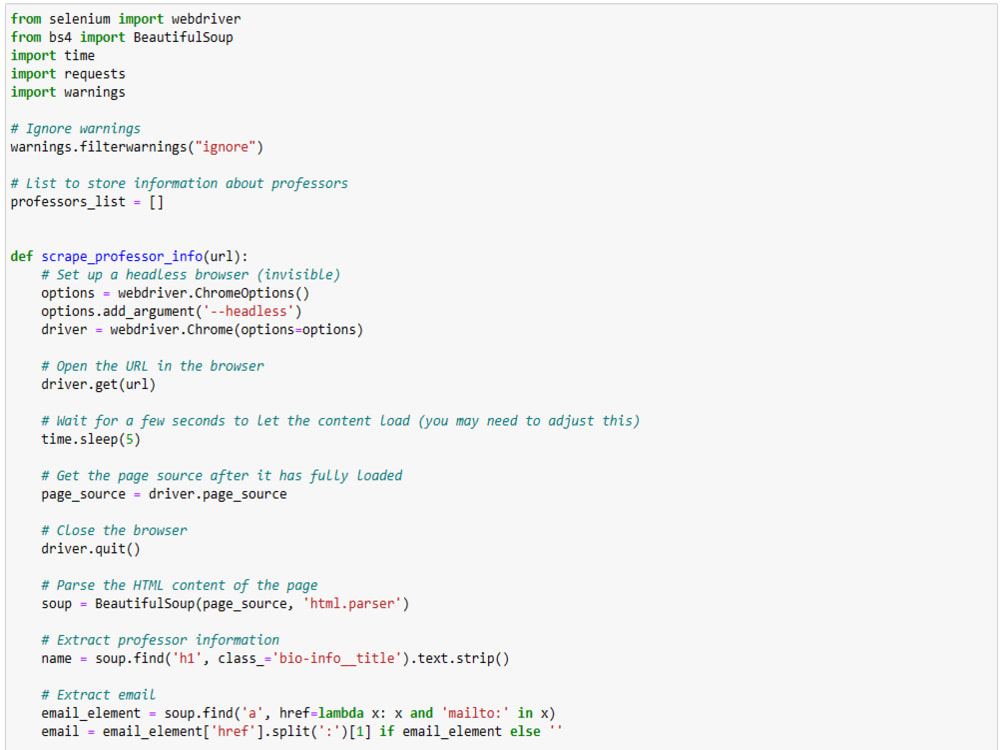Click the 'name = soup.find('h1'...' line
Viewport: 1000px width, 750px height.
click(276, 659)
